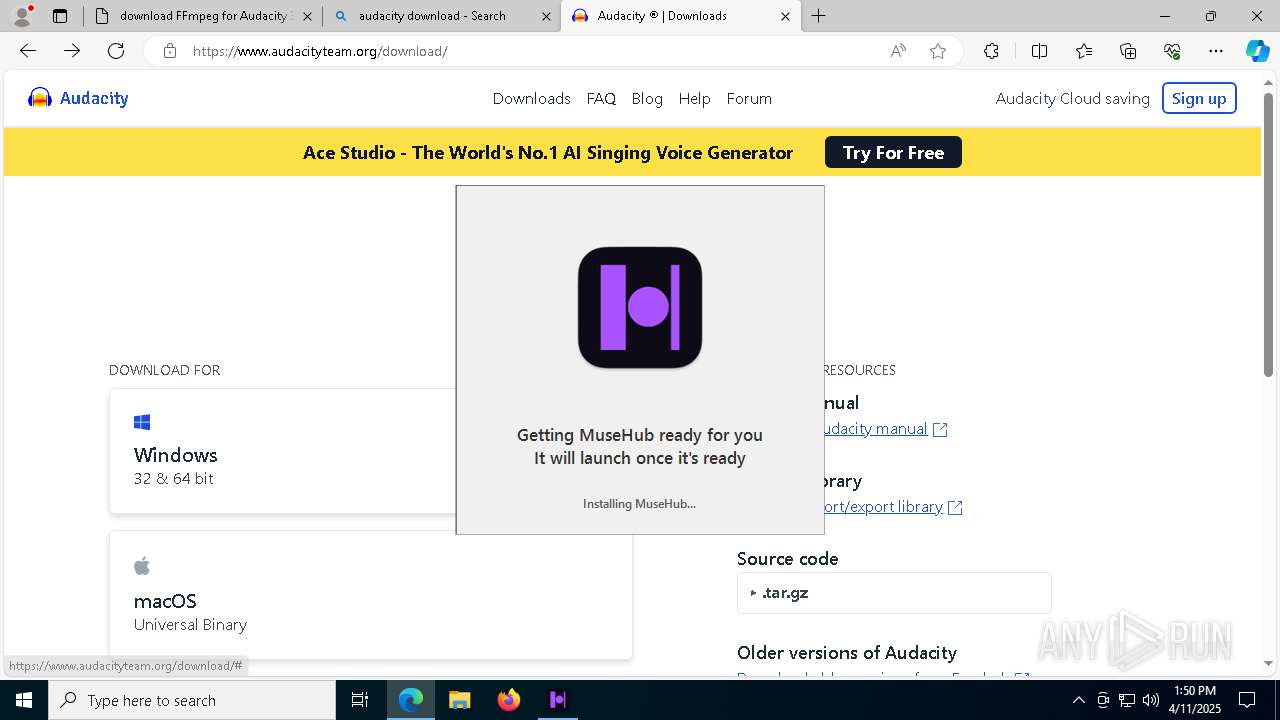Open the Forum nav item
Image resolution: width=1280 pixels, height=720 pixels.
pyautogui.click(x=749, y=98)
